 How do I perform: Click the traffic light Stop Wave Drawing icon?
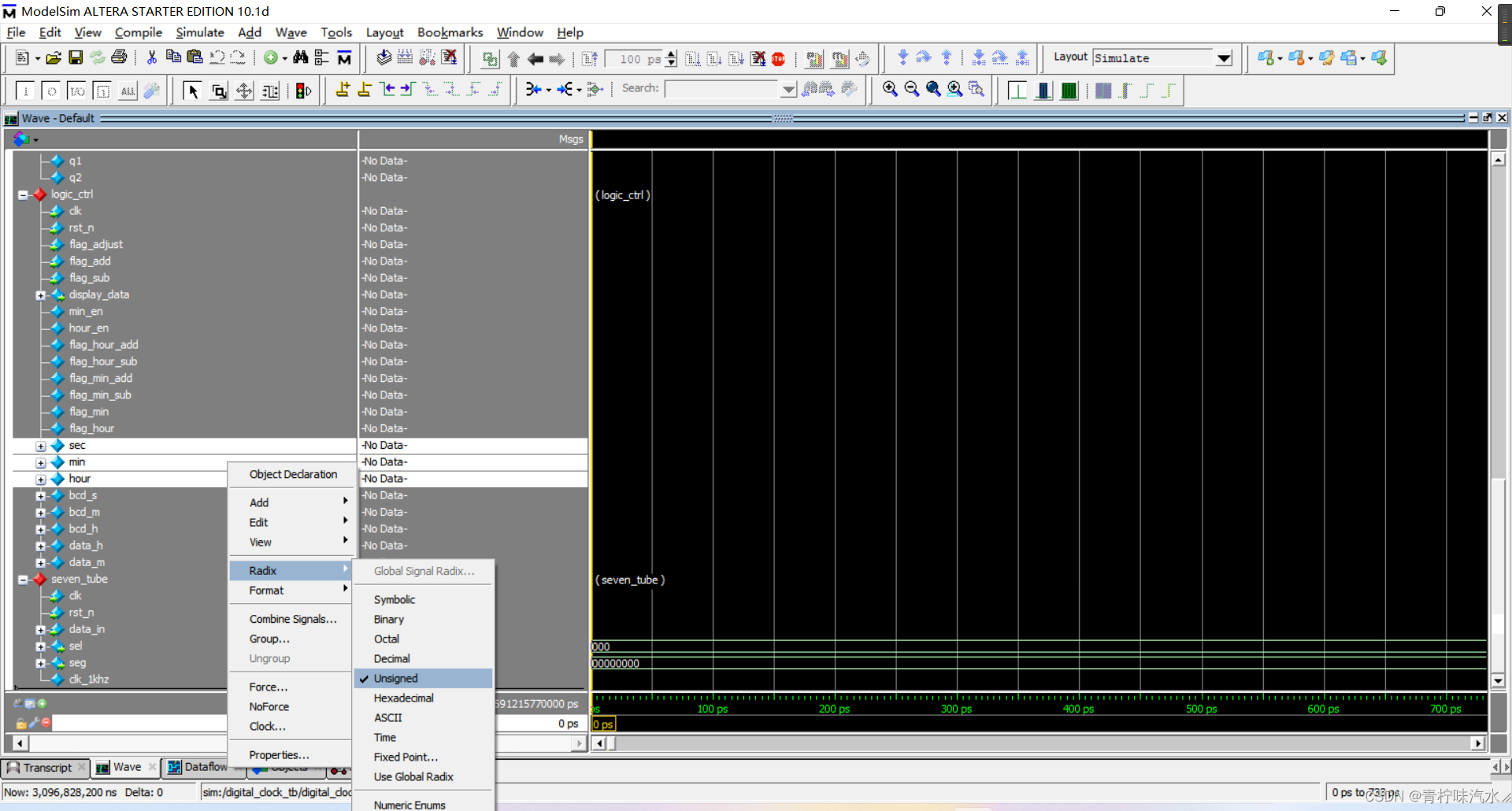(303, 91)
